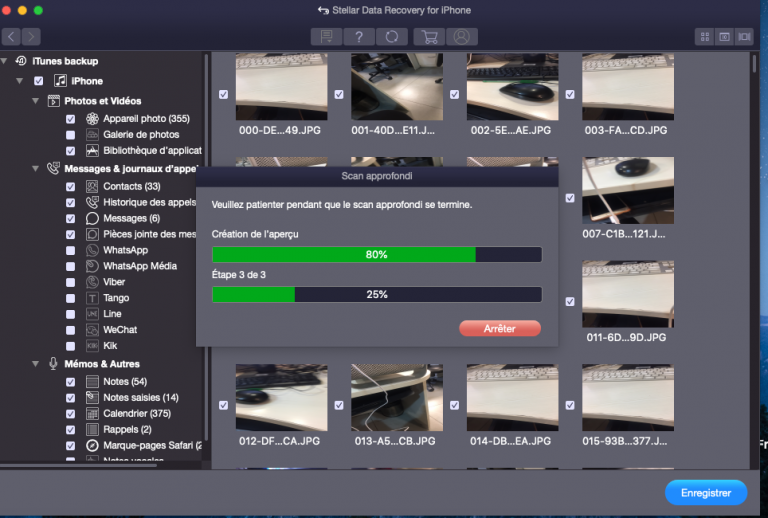Open the user account icon
The width and height of the screenshot is (768, 518).
coord(461,37)
